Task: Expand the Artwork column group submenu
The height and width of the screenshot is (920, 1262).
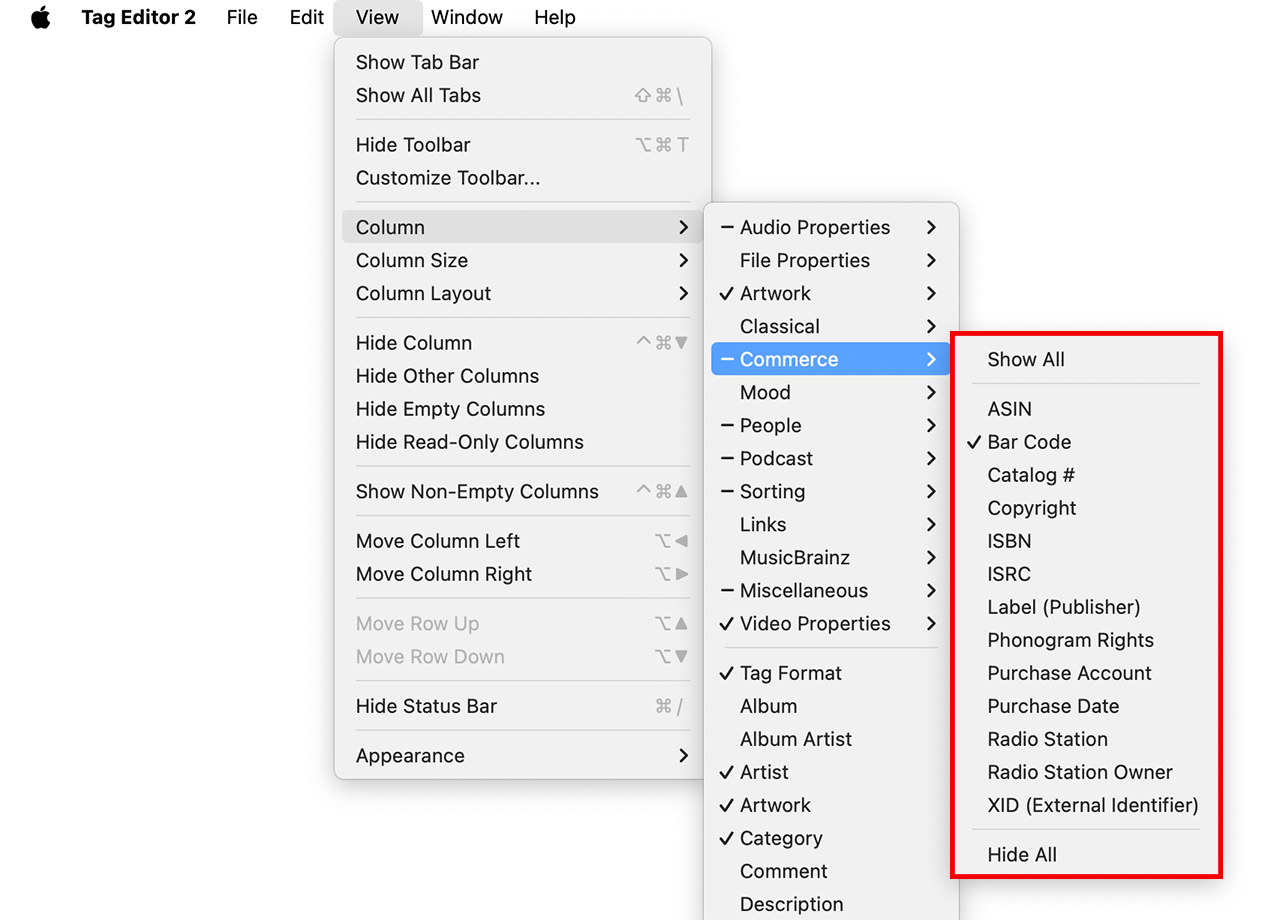Action: click(x=830, y=293)
